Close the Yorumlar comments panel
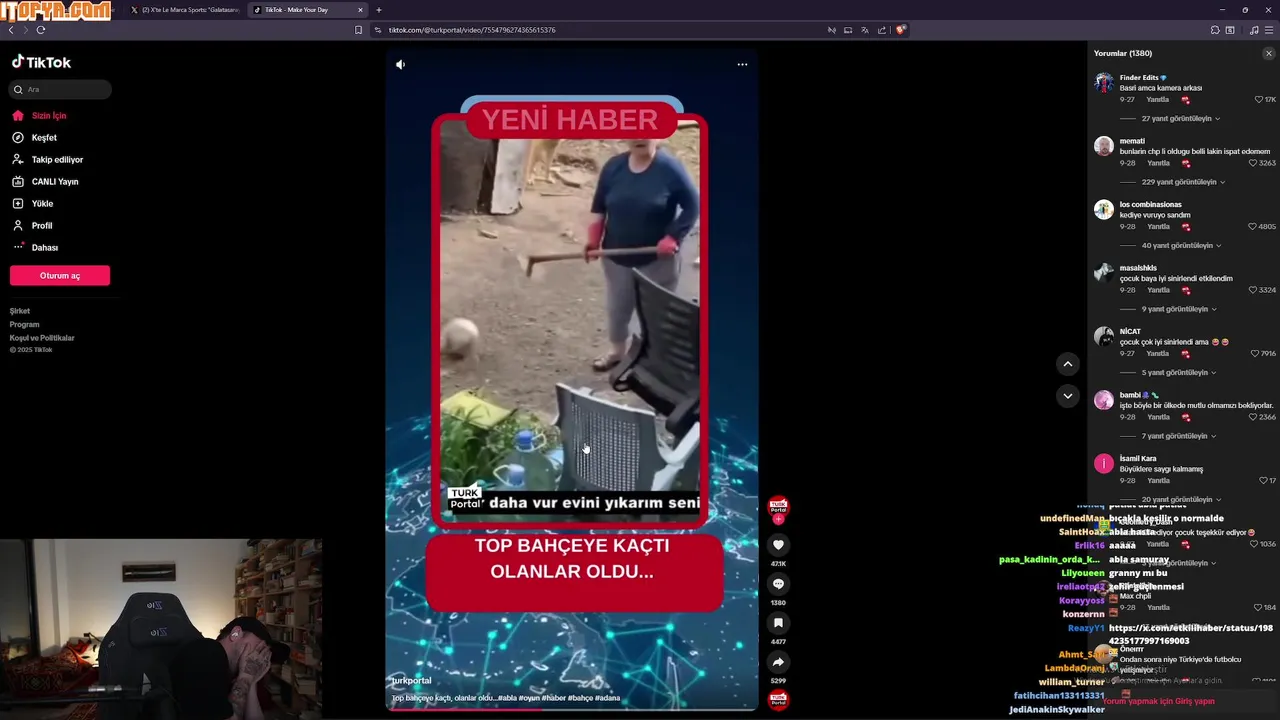 tap(1269, 53)
